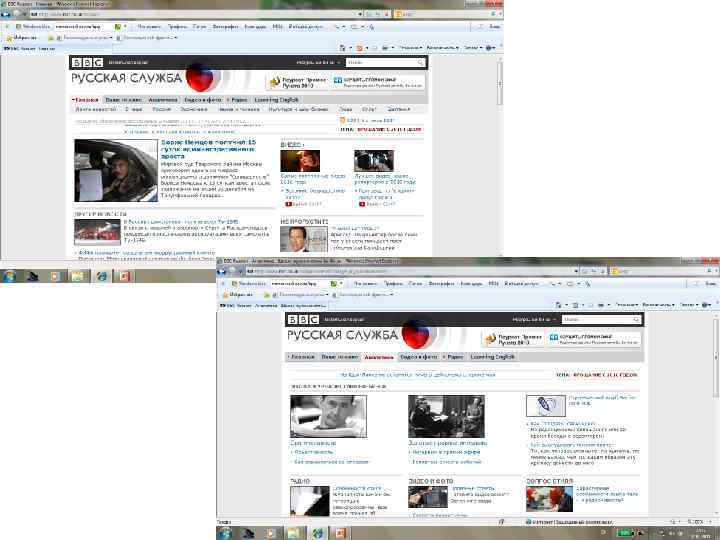Viewport: 720px width, 540px height.
Task: Click Home icon in top window command bar
Action: pos(342,48)
